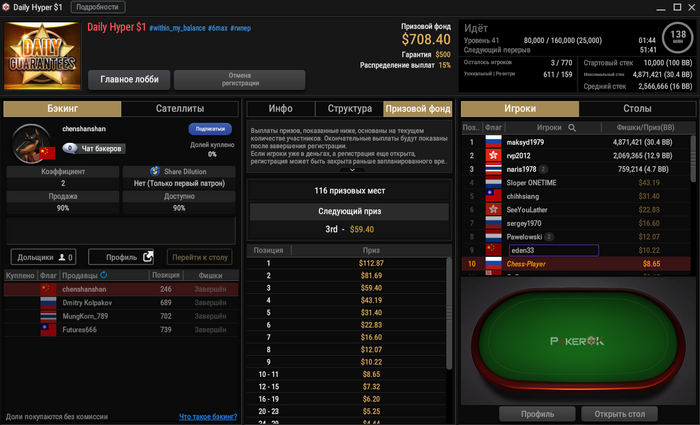This screenshot has width=700, height=425.
Task: Open the Share Dilution info icon
Action: click(155, 171)
